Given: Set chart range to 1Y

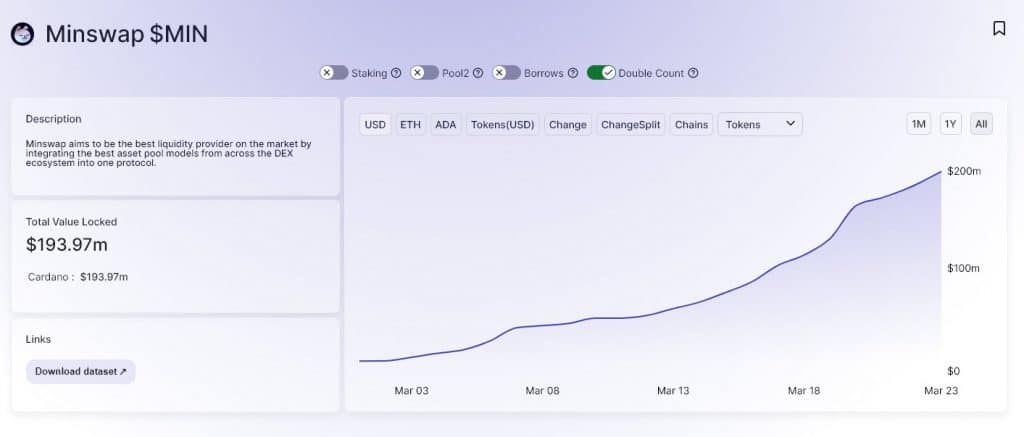Looking at the screenshot, I should (x=951, y=124).
